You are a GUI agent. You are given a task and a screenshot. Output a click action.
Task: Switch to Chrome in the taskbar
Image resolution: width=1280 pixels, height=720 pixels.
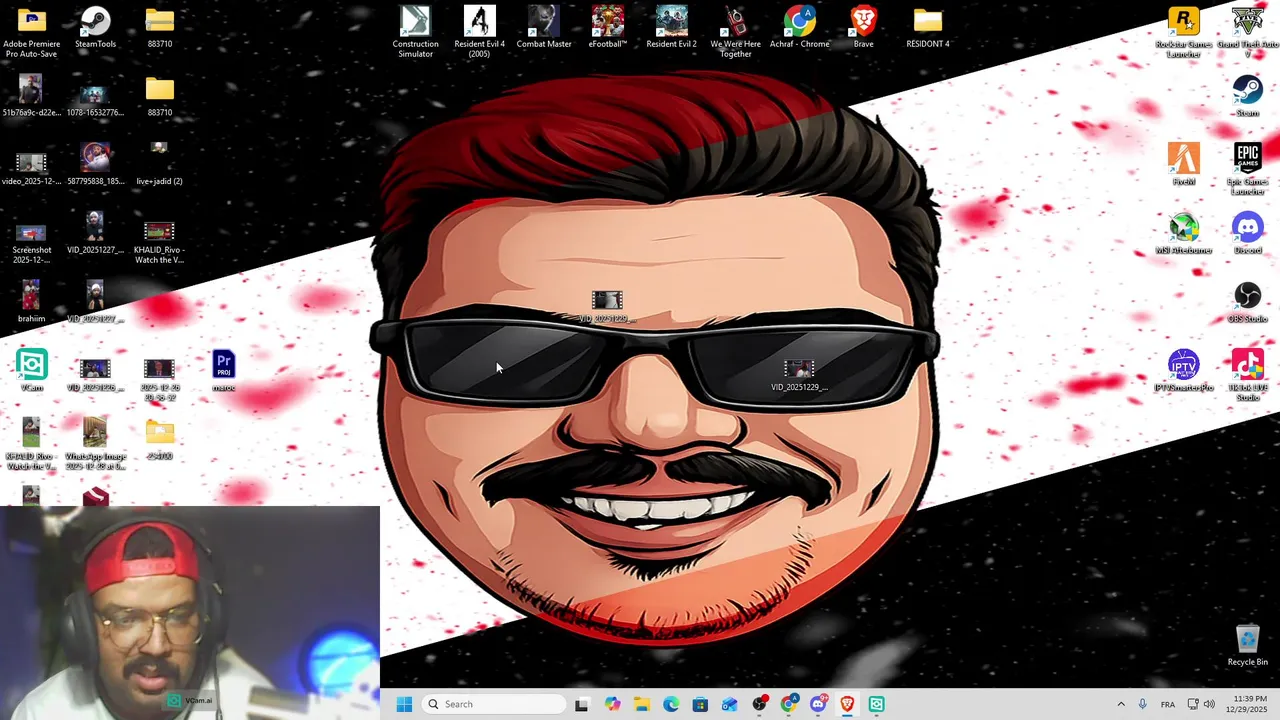pos(789,704)
